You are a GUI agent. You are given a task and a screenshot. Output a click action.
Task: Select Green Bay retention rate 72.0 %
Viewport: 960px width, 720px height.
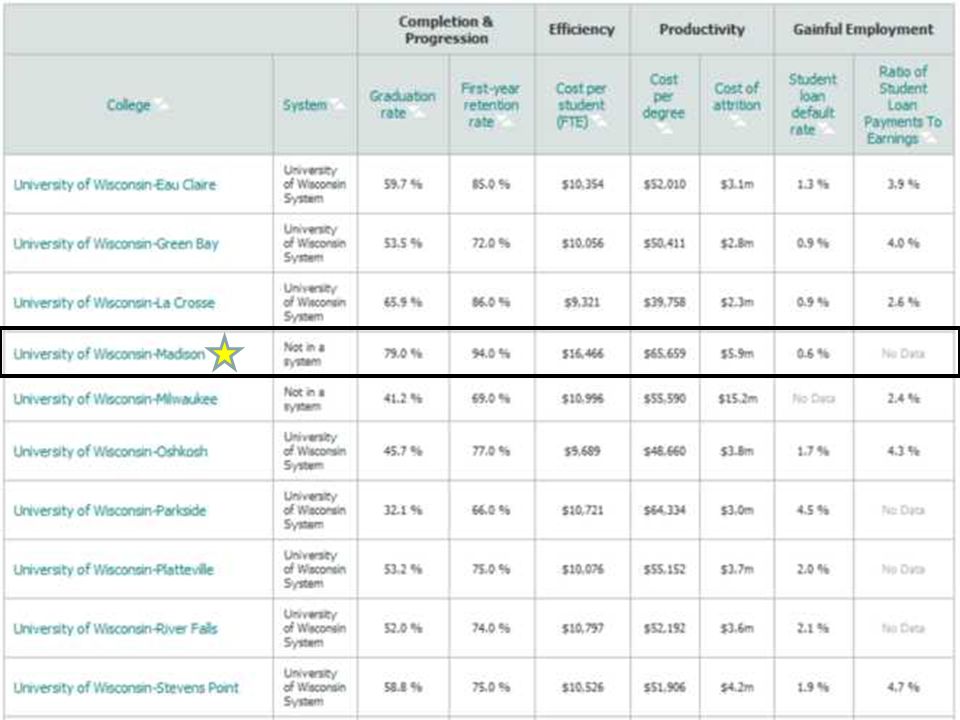tap(490, 243)
